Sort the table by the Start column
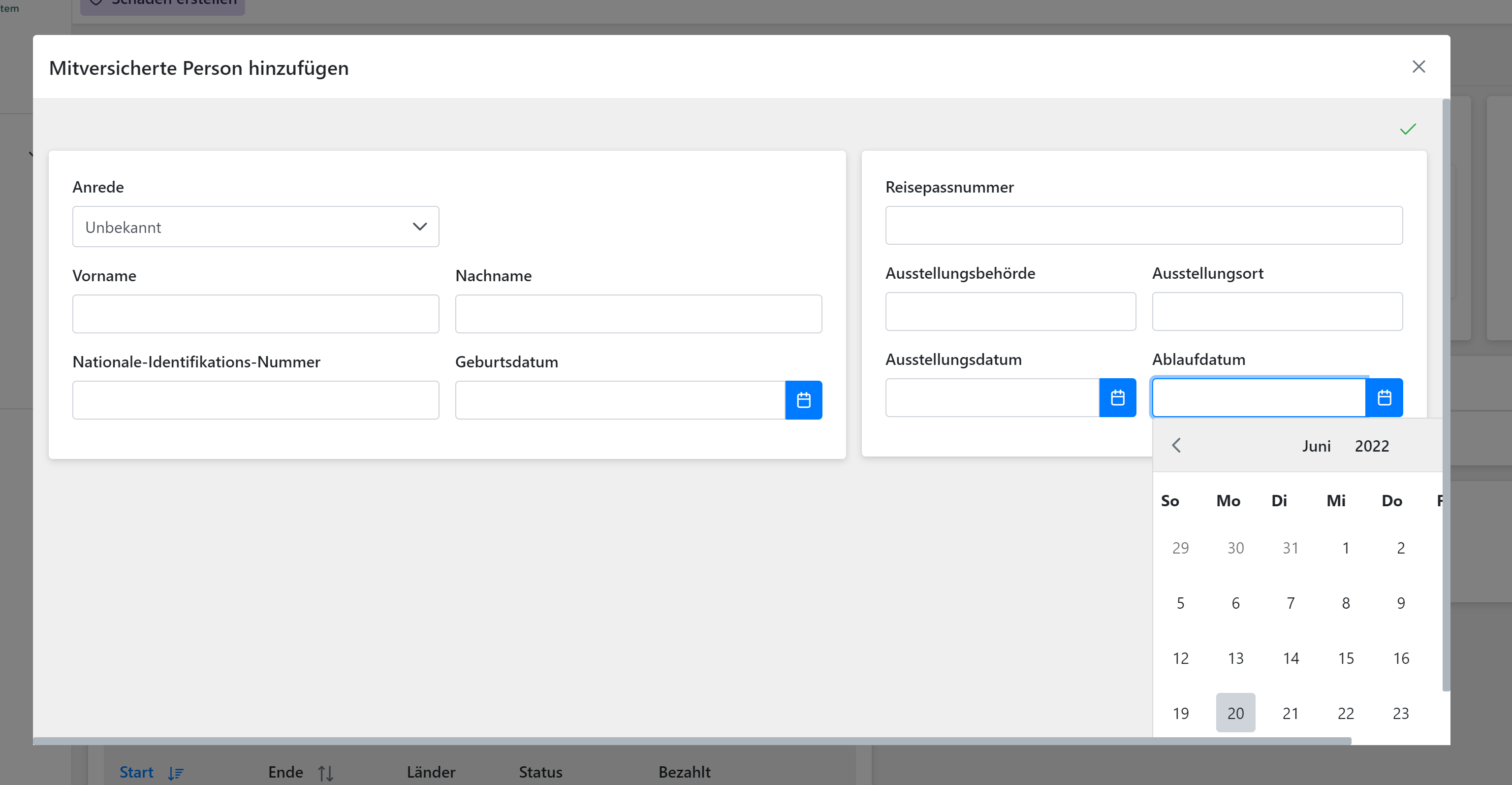This screenshot has width=1512, height=785. pyautogui.click(x=136, y=773)
